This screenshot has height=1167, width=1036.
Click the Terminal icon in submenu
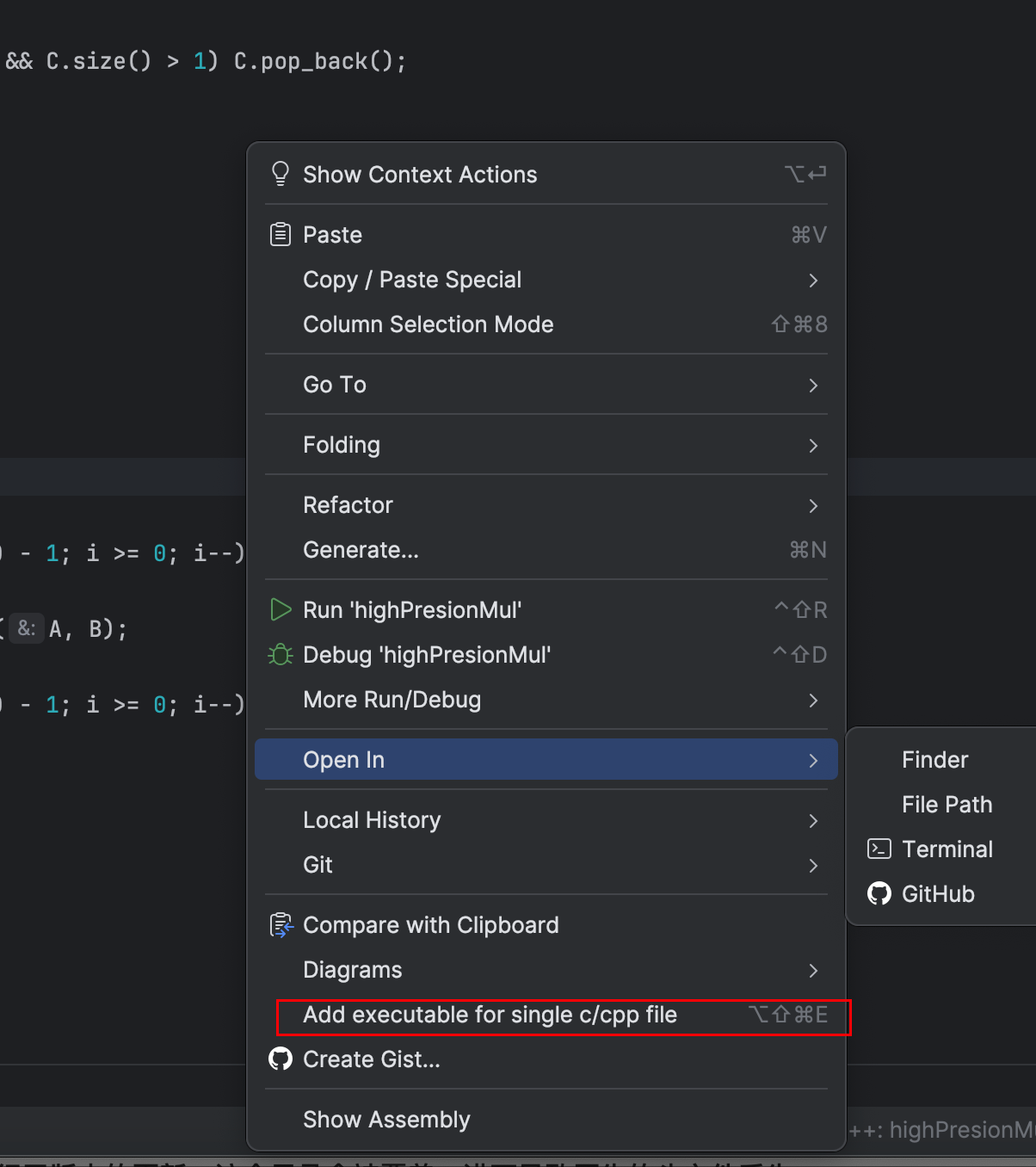(879, 849)
